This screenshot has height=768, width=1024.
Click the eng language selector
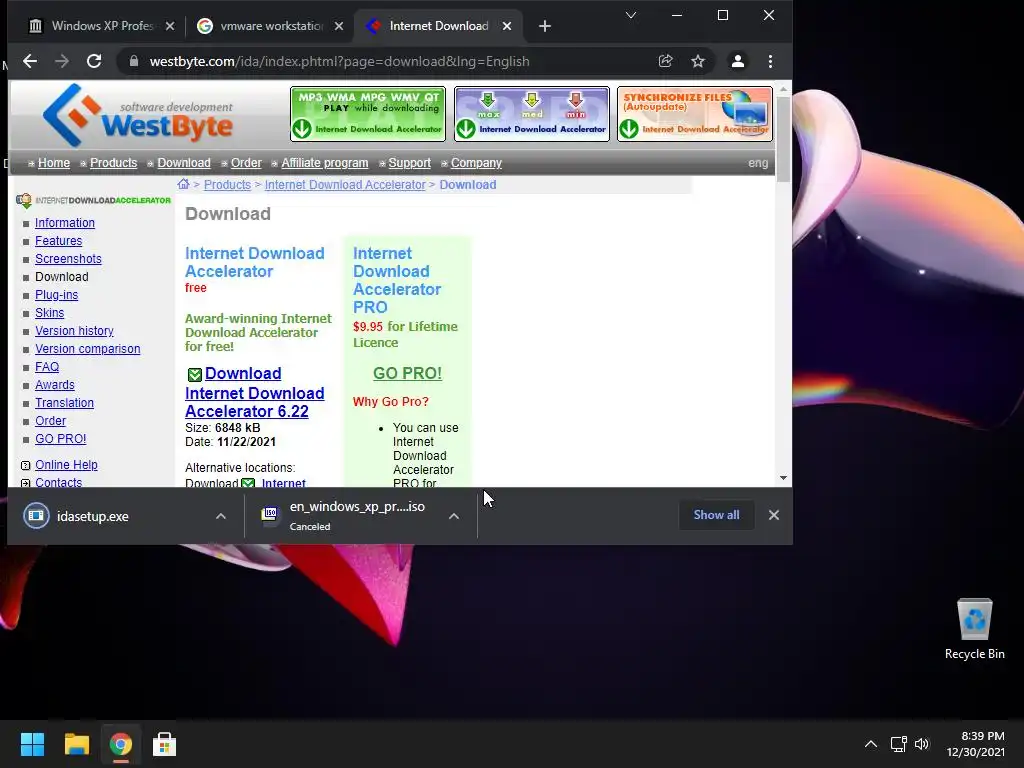tap(758, 163)
